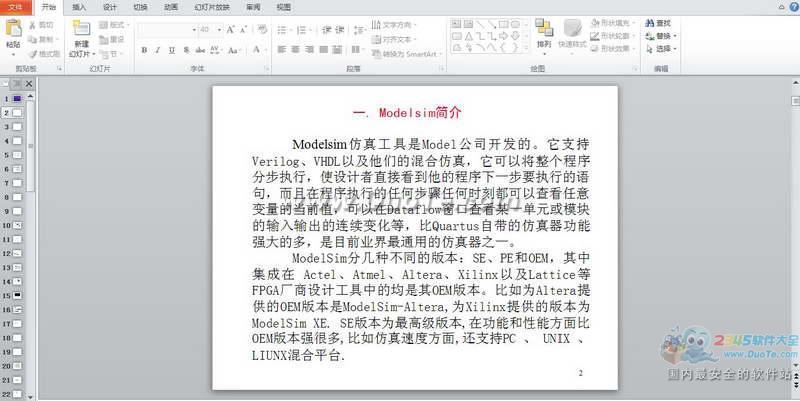Open the File (文件) tab

pos(15,7)
